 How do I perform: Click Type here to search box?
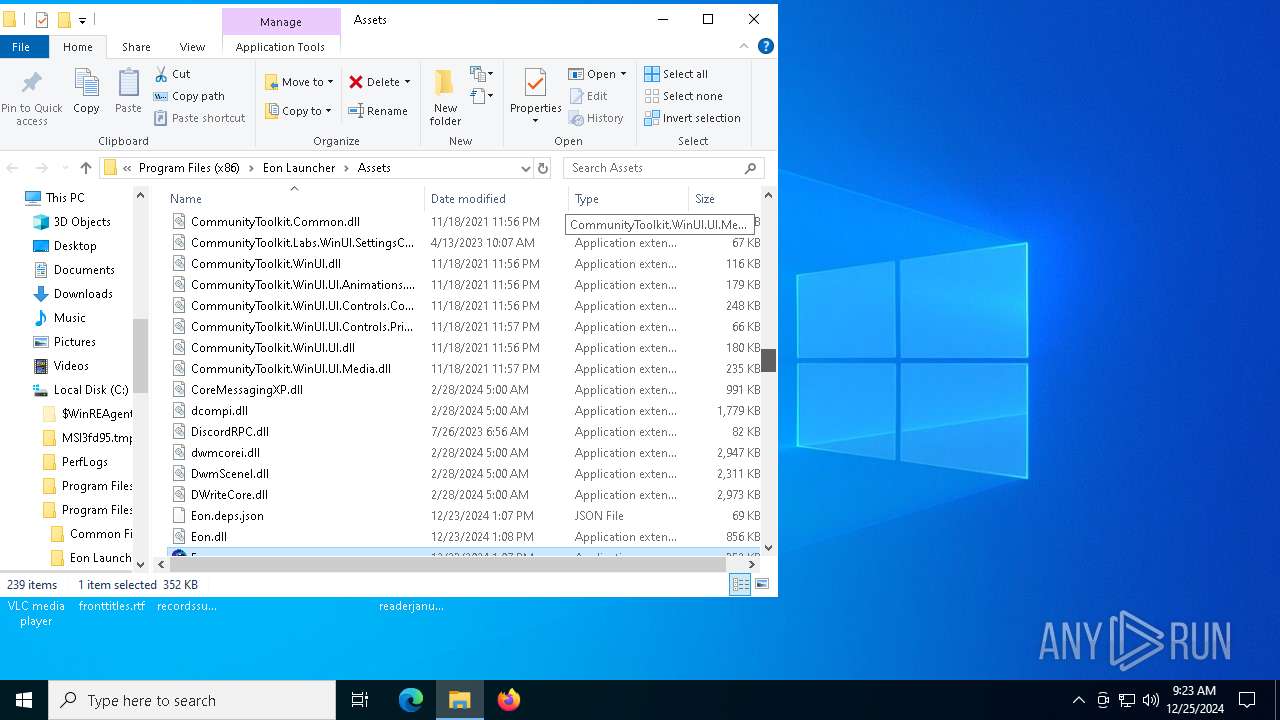[x=192, y=700]
